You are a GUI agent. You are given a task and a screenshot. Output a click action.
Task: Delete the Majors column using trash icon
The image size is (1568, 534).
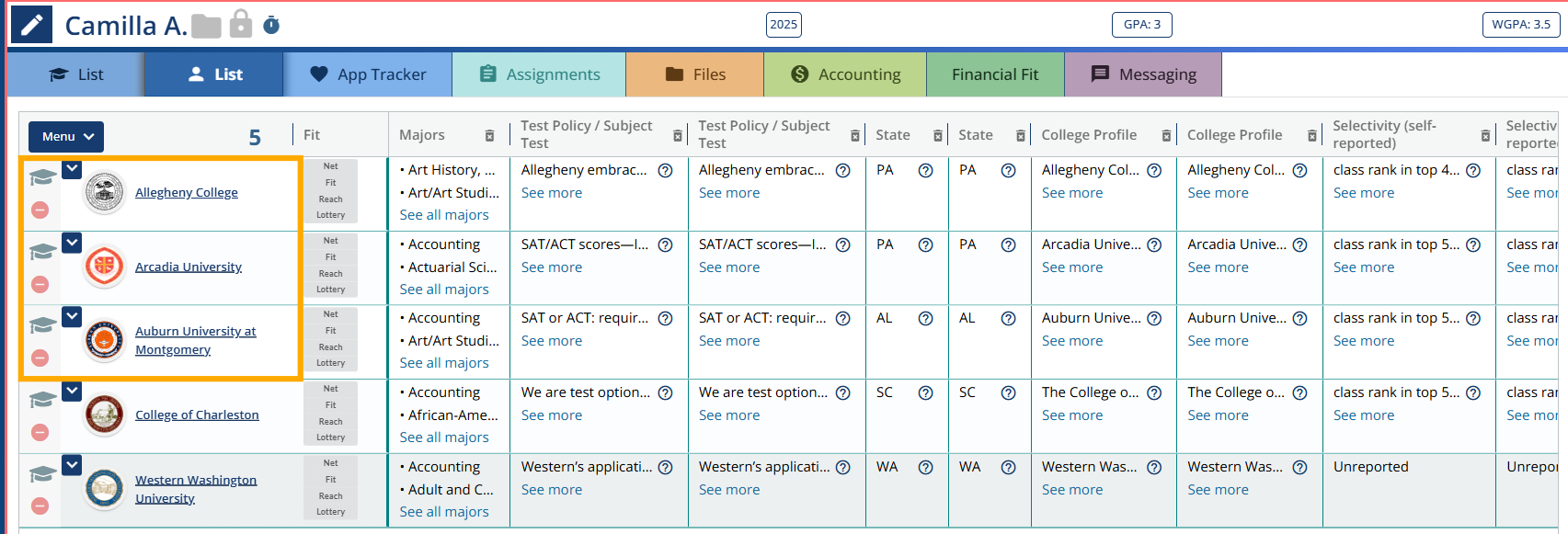tap(489, 135)
